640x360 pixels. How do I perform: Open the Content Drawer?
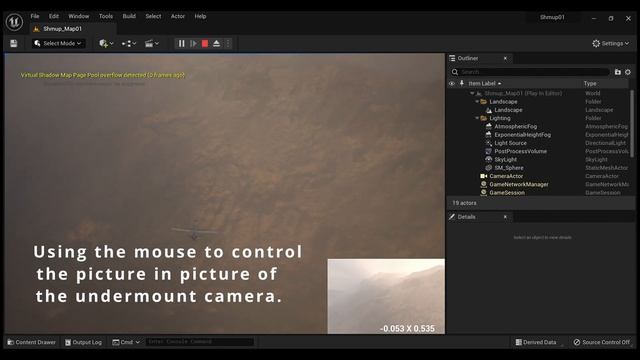point(31,342)
